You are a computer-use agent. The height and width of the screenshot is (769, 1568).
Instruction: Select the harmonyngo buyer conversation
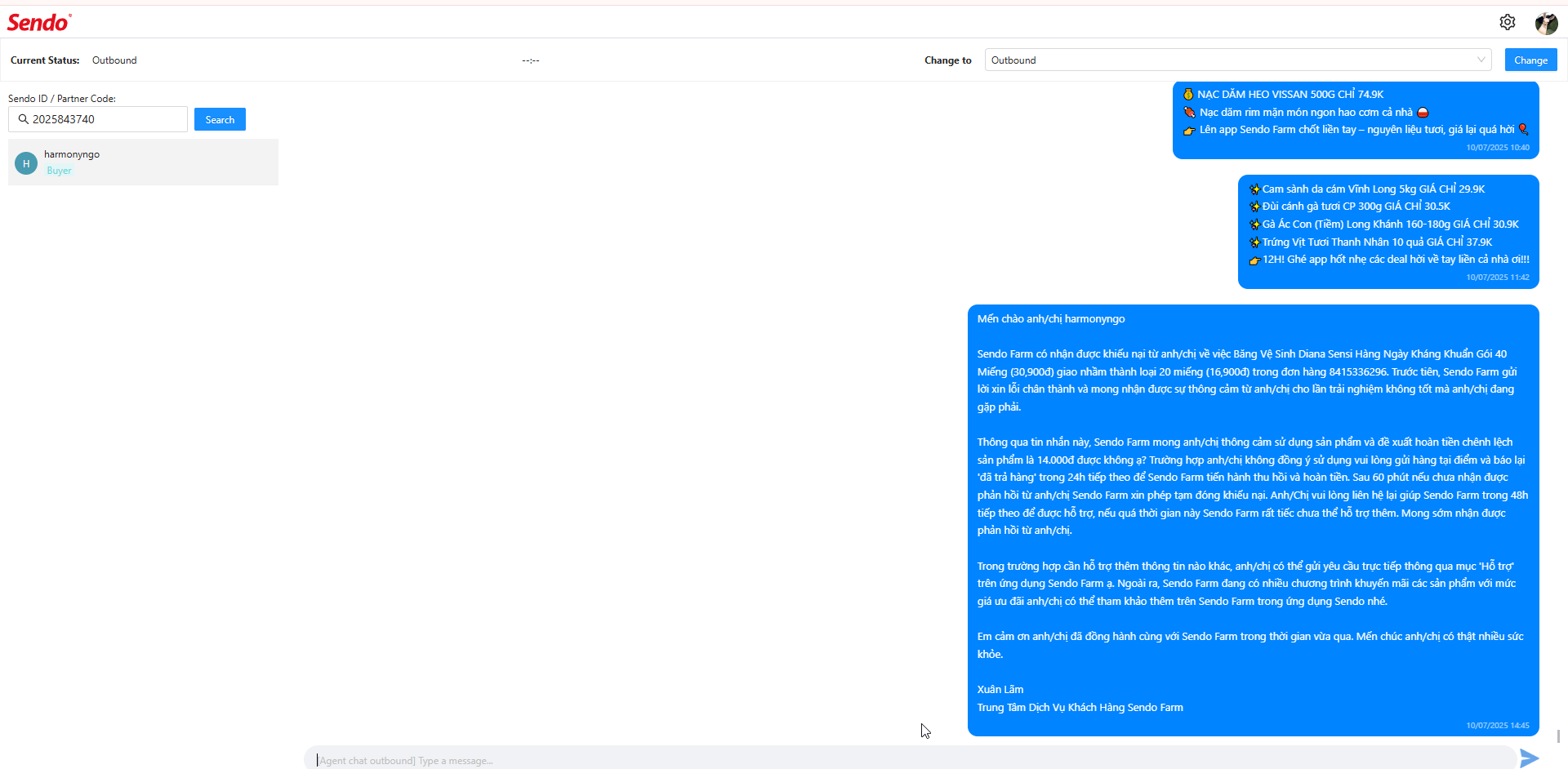(x=143, y=162)
